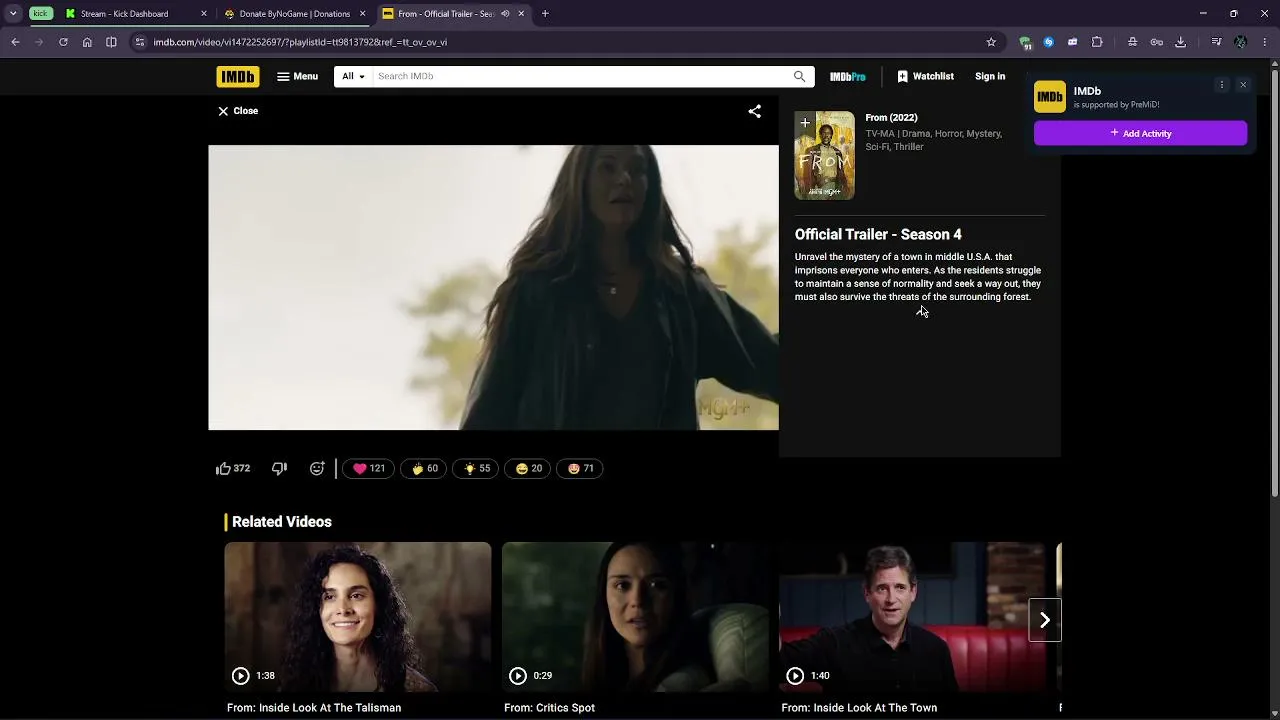1280x720 pixels.
Task: Open the add reaction picker
Action: pyautogui.click(x=317, y=468)
